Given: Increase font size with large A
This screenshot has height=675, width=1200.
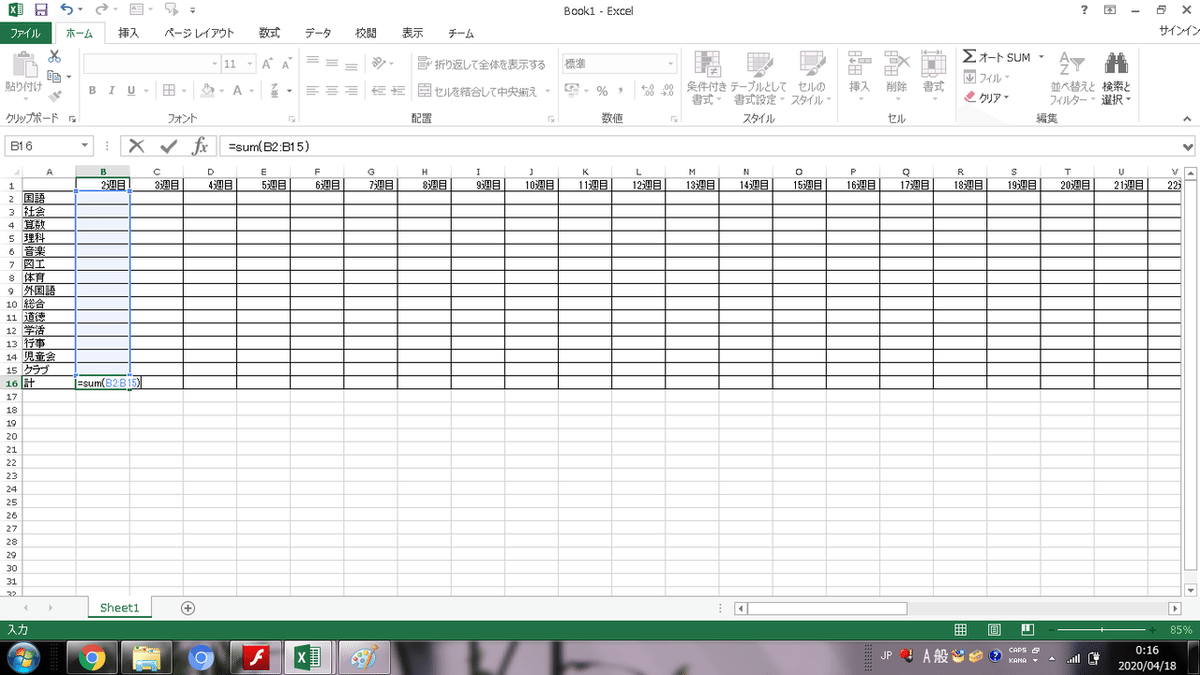Looking at the screenshot, I should 267,64.
